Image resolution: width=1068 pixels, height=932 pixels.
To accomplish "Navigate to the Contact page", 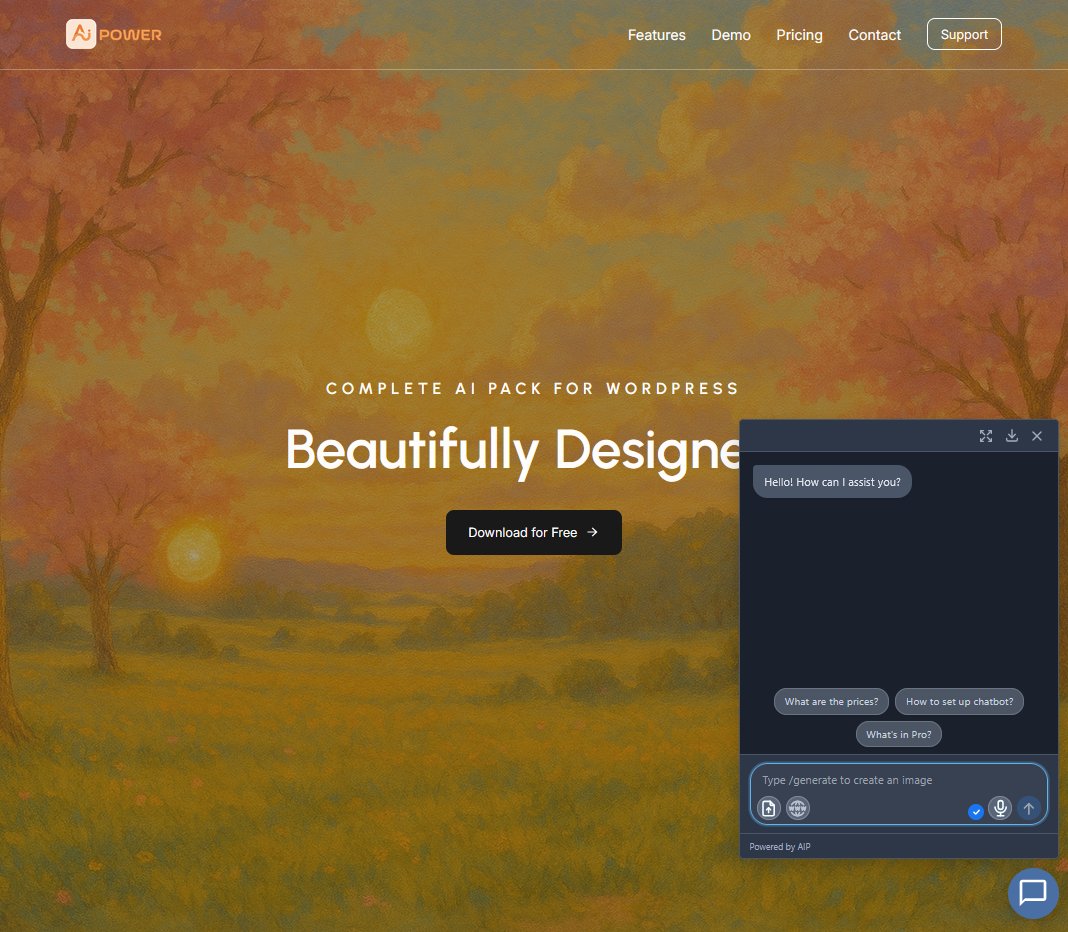I will pyautogui.click(x=874, y=35).
